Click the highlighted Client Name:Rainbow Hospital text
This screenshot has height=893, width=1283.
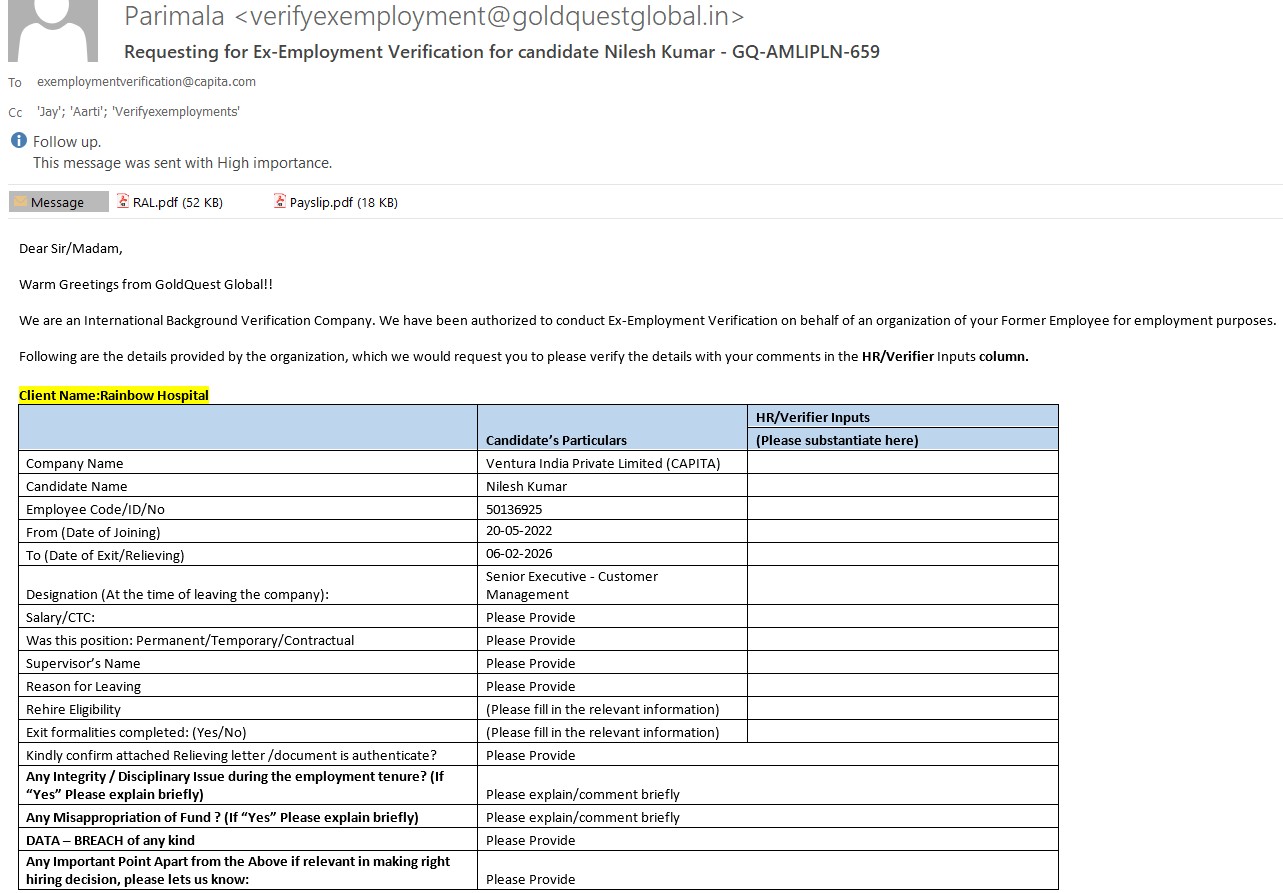114,395
